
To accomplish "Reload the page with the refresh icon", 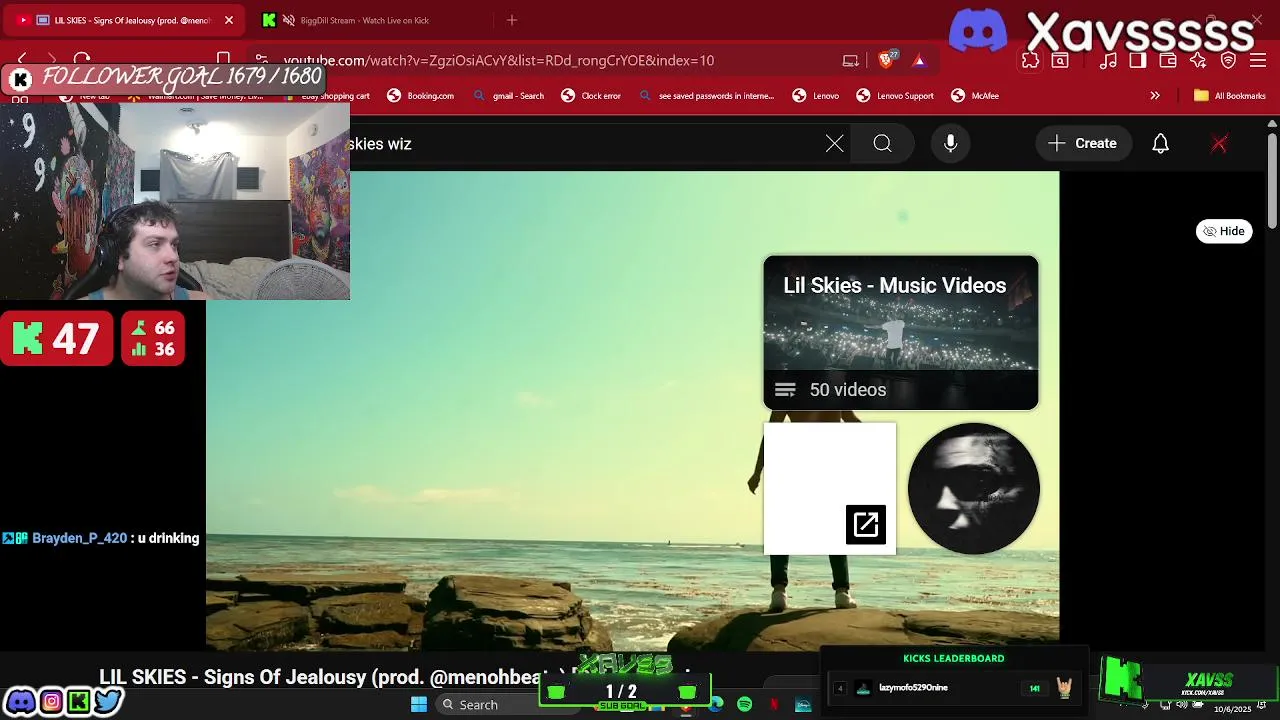I will pos(82,60).
